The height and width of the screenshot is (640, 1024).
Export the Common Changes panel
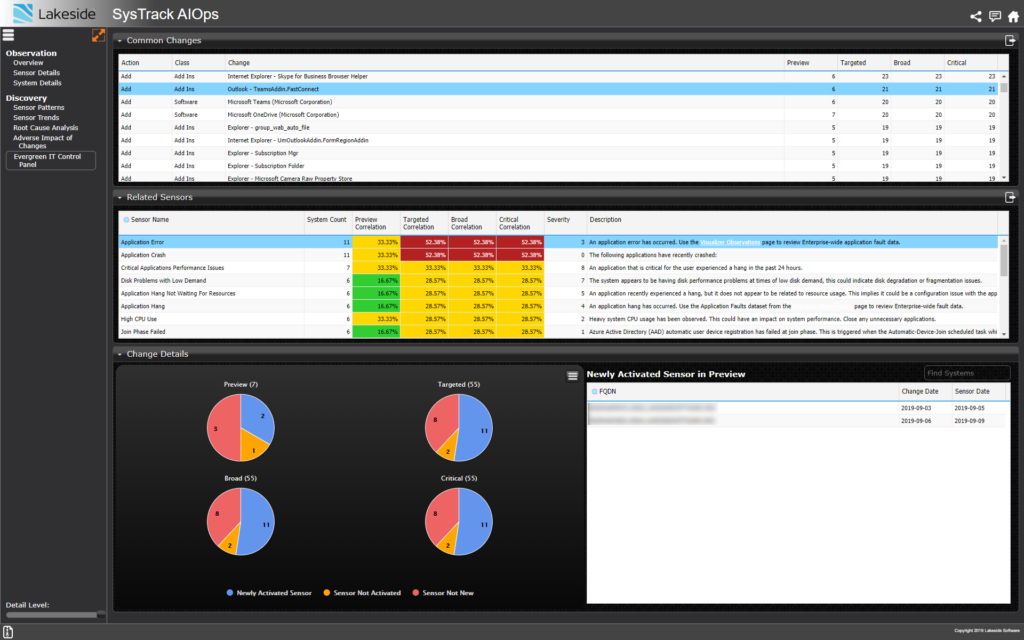1010,40
